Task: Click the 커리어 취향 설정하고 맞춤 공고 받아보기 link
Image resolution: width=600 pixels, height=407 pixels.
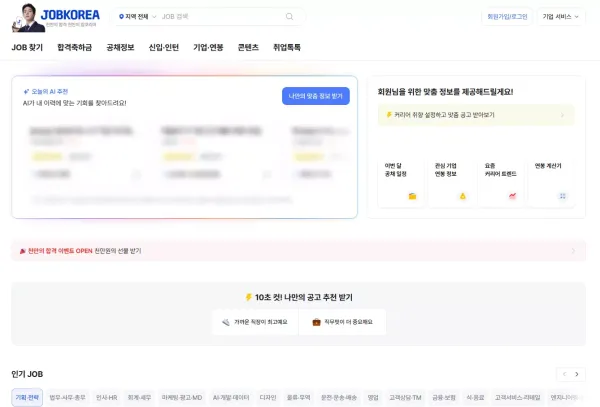Action: point(444,115)
